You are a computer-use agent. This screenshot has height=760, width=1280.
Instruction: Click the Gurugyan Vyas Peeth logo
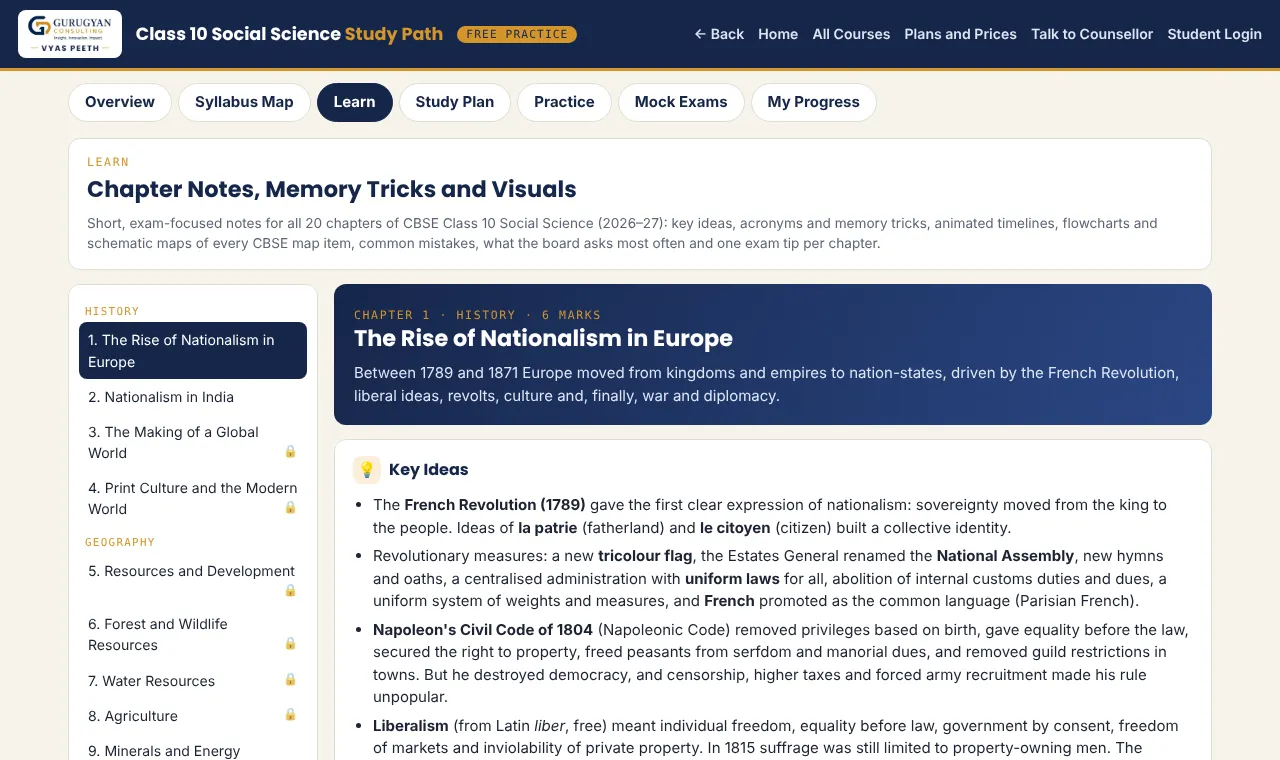point(70,34)
